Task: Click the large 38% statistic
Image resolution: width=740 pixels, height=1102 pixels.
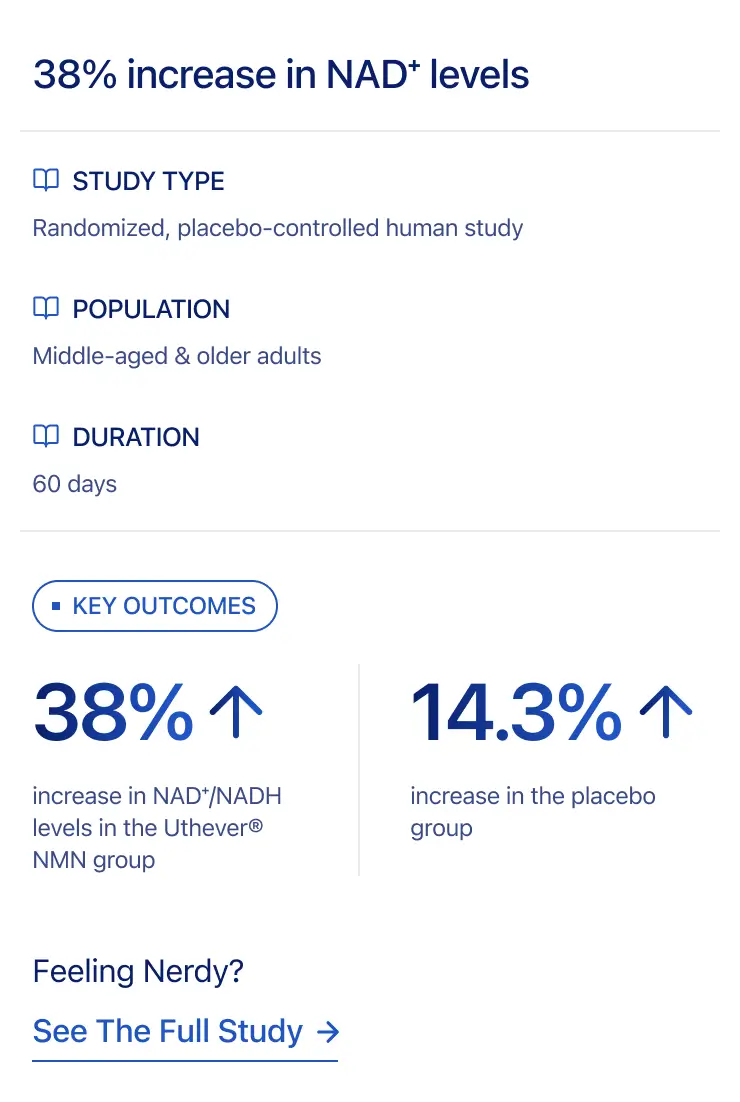Action: click(x=113, y=712)
